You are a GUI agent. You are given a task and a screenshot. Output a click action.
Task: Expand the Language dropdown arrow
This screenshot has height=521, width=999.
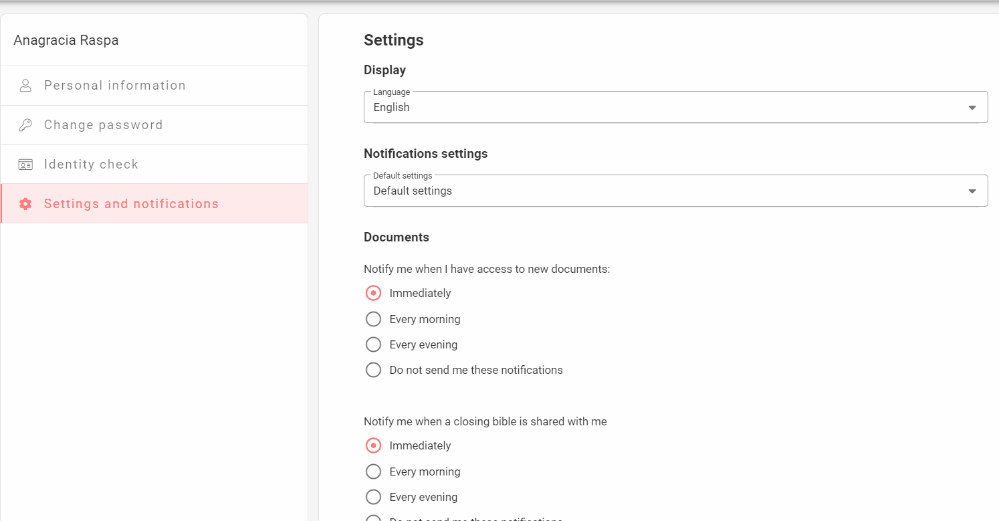[972, 108]
